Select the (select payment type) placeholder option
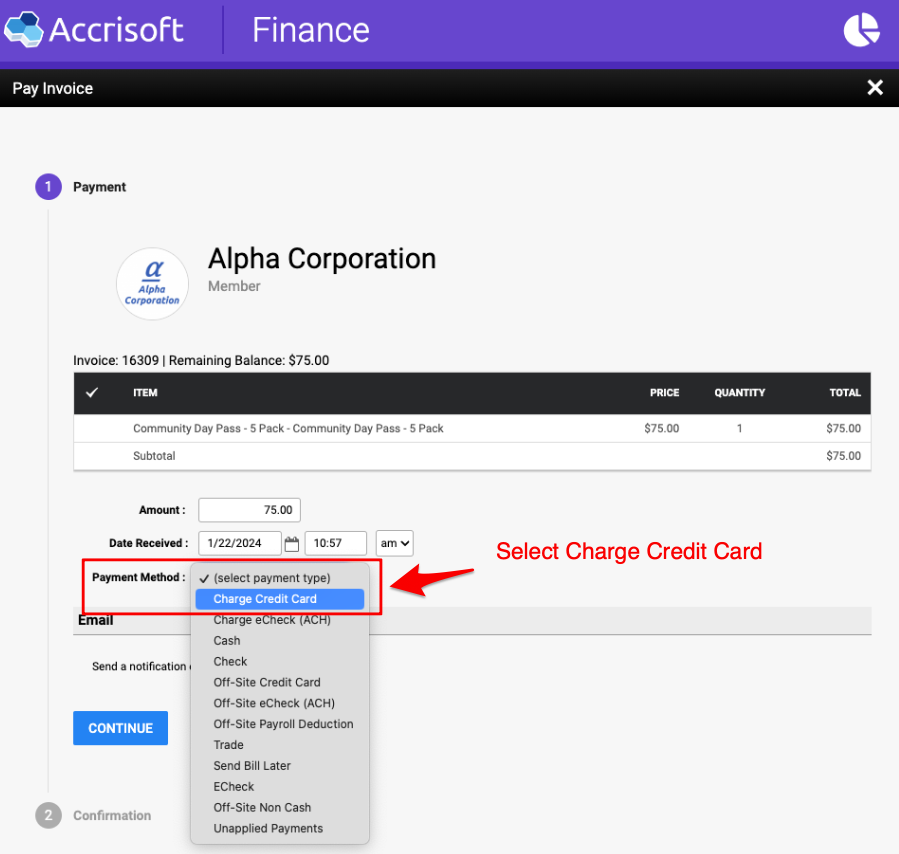The image size is (899, 854). pyautogui.click(x=272, y=578)
